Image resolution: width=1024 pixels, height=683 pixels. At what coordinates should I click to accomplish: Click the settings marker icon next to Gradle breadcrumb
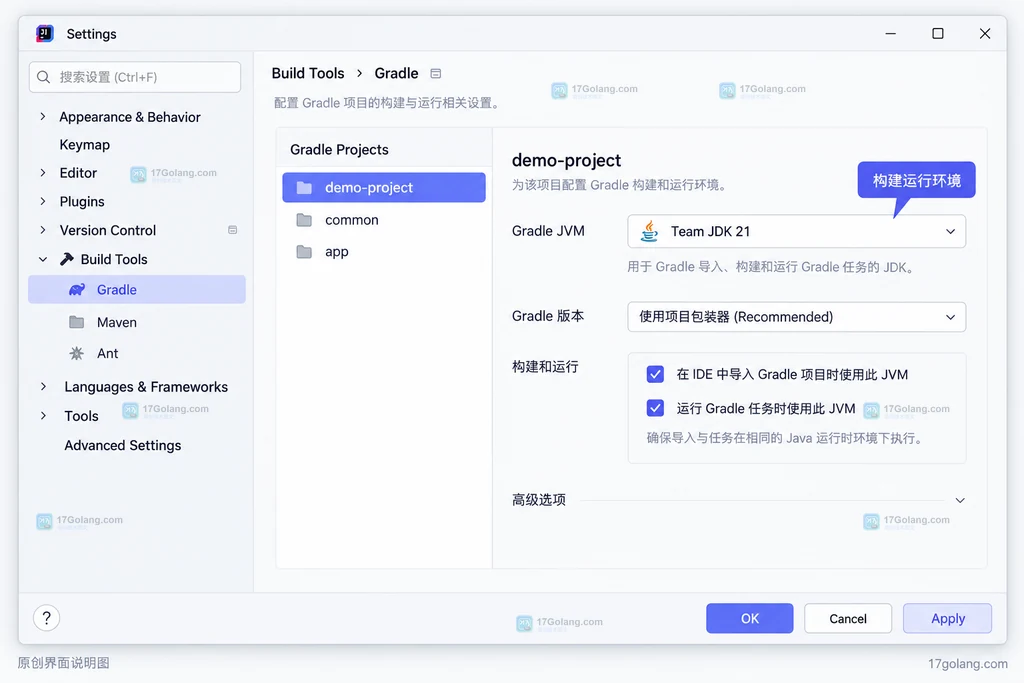pyautogui.click(x=436, y=73)
